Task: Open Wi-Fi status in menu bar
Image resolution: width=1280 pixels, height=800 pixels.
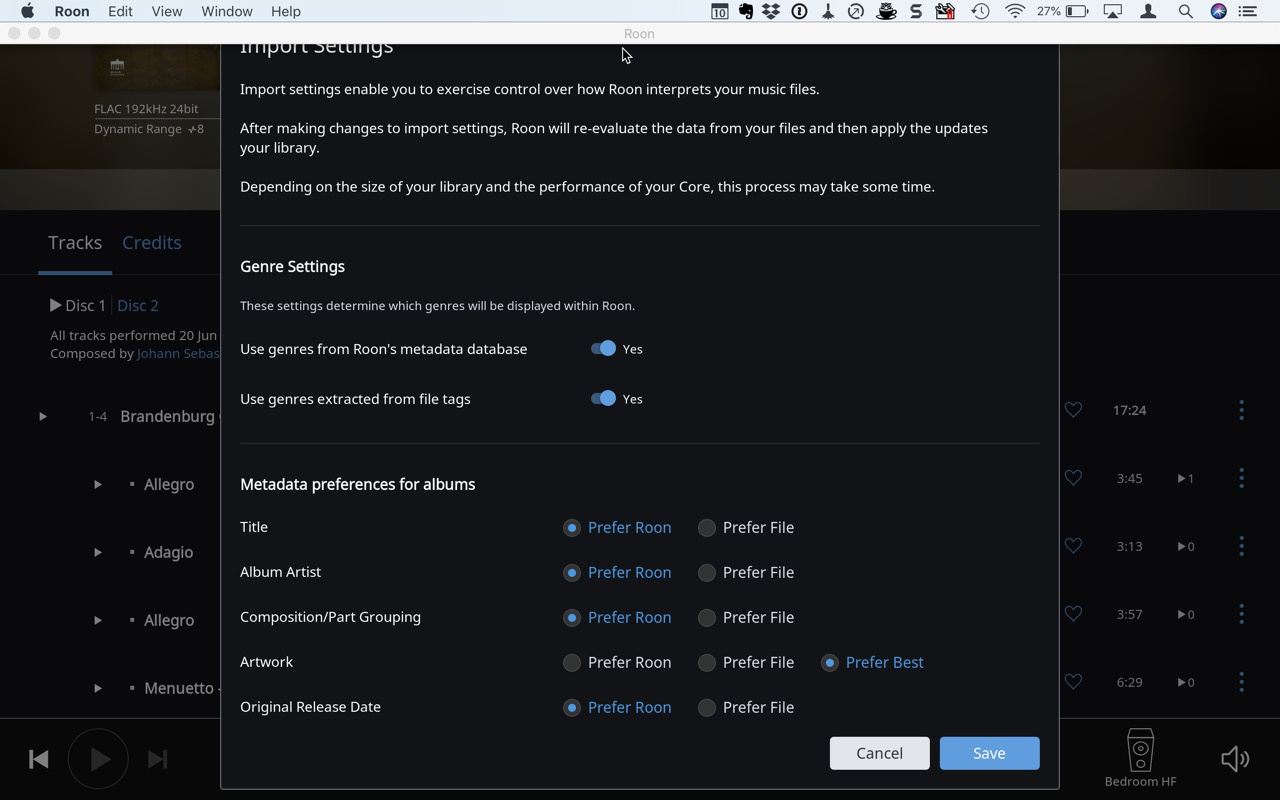Action: (x=1015, y=12)
